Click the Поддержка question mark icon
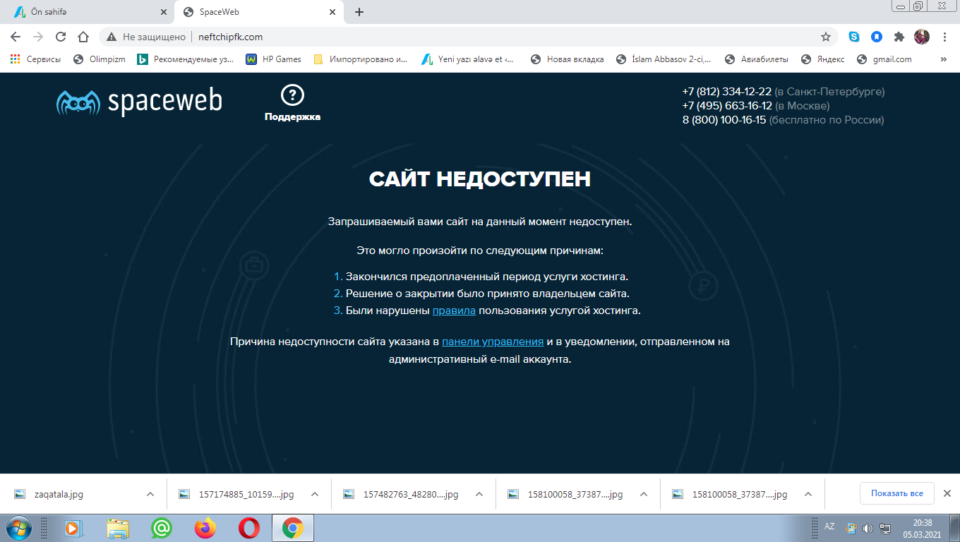The width and height of the screenshot is (960, 542). coord(292,95)
